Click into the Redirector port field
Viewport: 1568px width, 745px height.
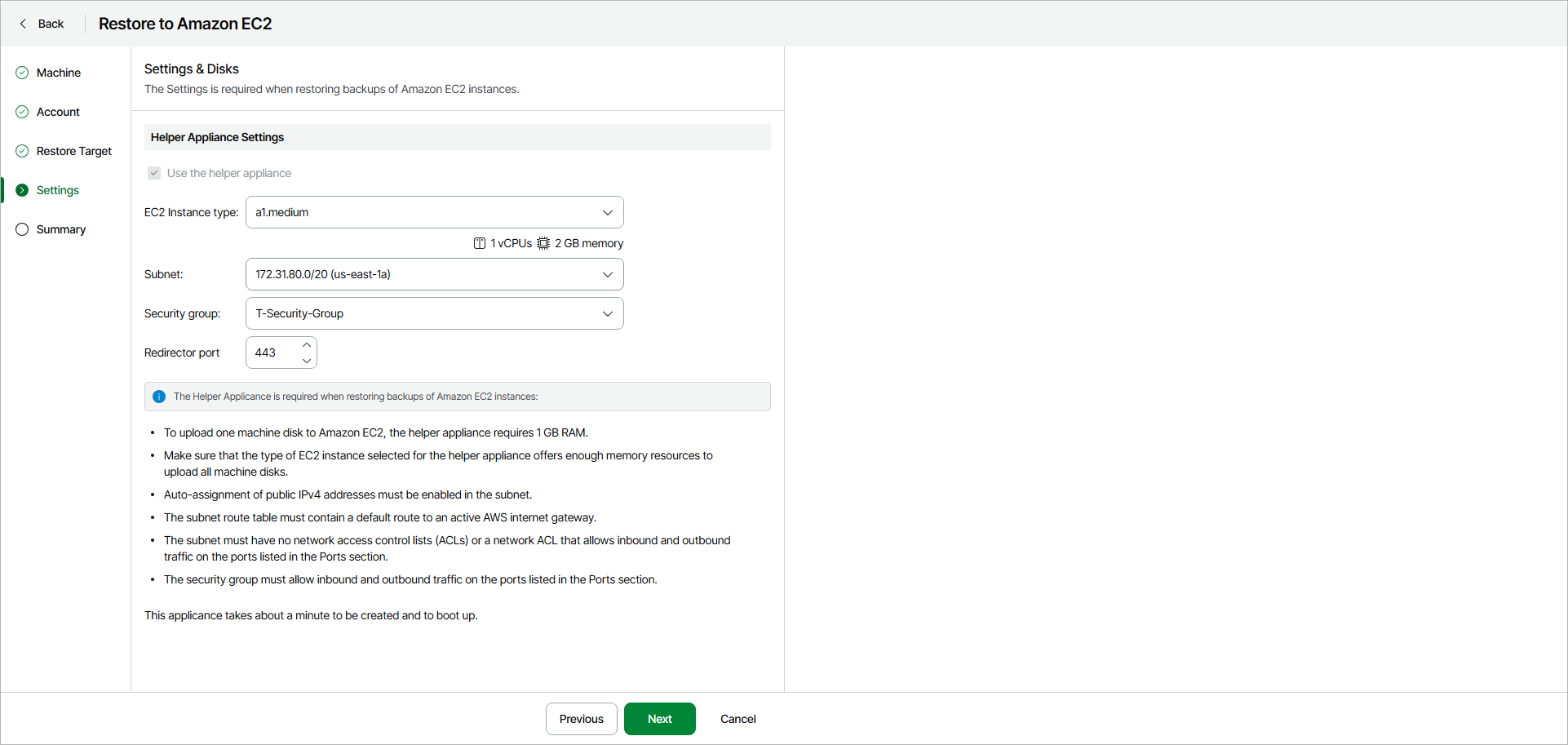pyautogui.click(x=272, y=353)
